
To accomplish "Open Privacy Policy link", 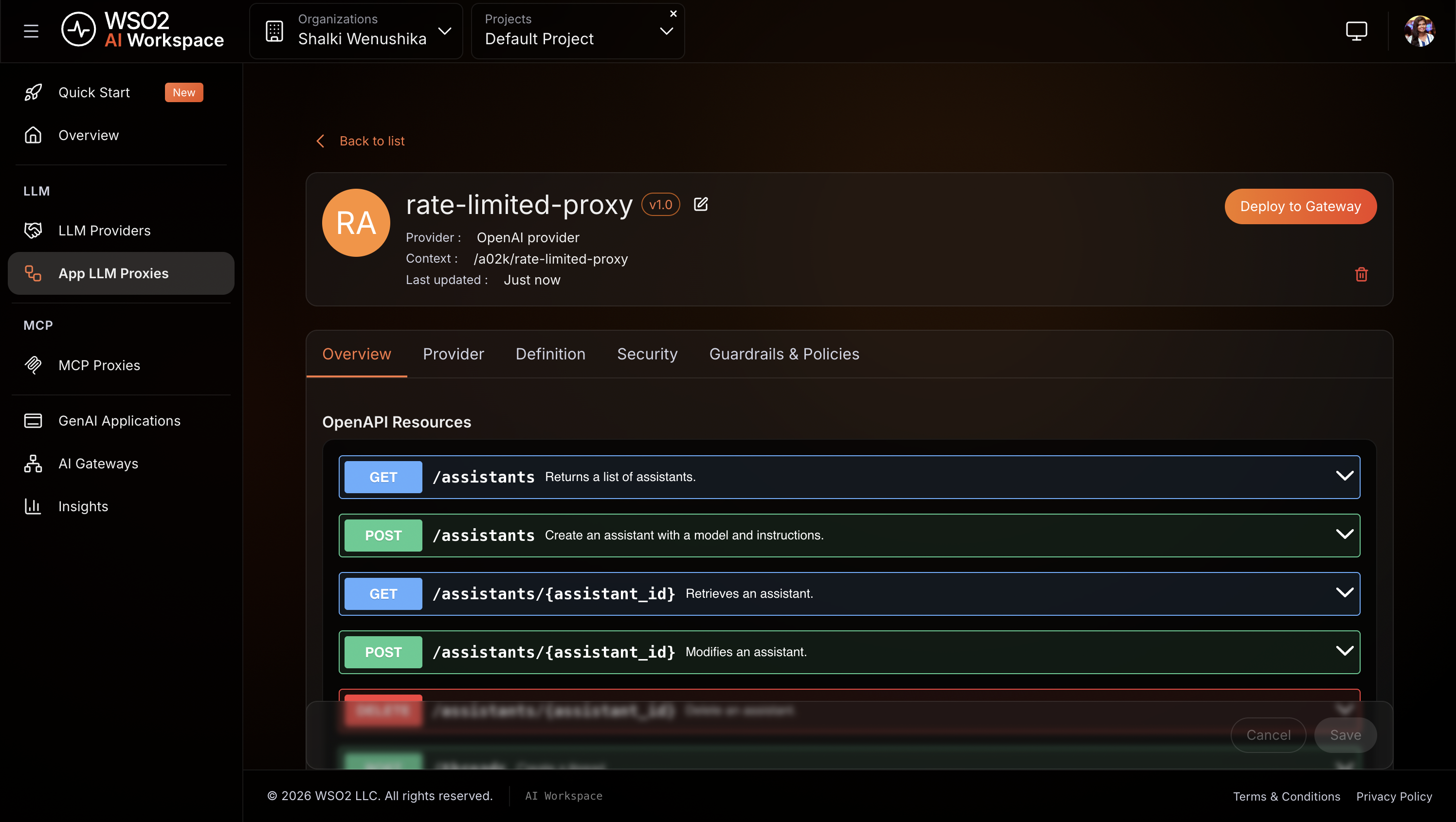I will pos(1394,797).
